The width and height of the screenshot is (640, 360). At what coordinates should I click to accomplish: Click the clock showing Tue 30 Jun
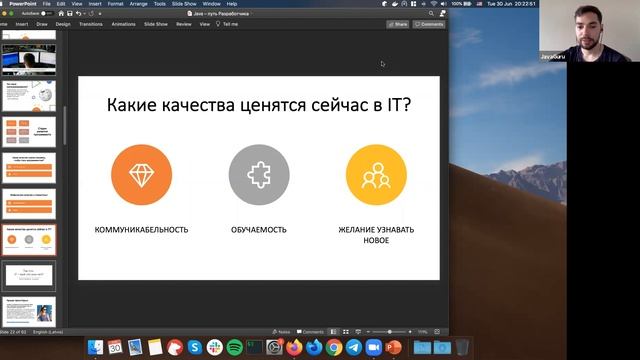pyautogui.click(x=511, y=4)
